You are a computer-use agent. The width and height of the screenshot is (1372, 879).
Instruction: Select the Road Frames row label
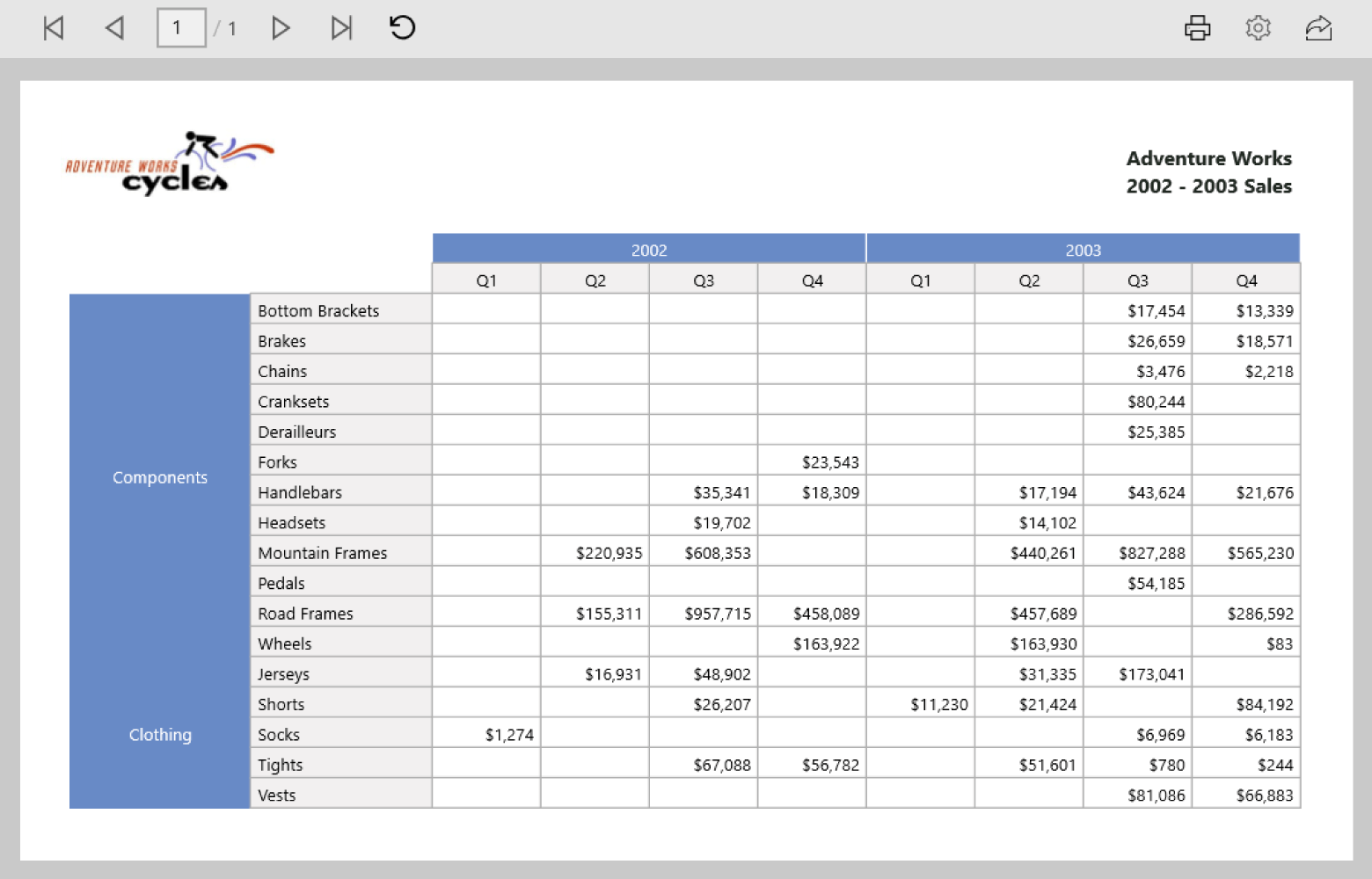click(x=305, y=614)
